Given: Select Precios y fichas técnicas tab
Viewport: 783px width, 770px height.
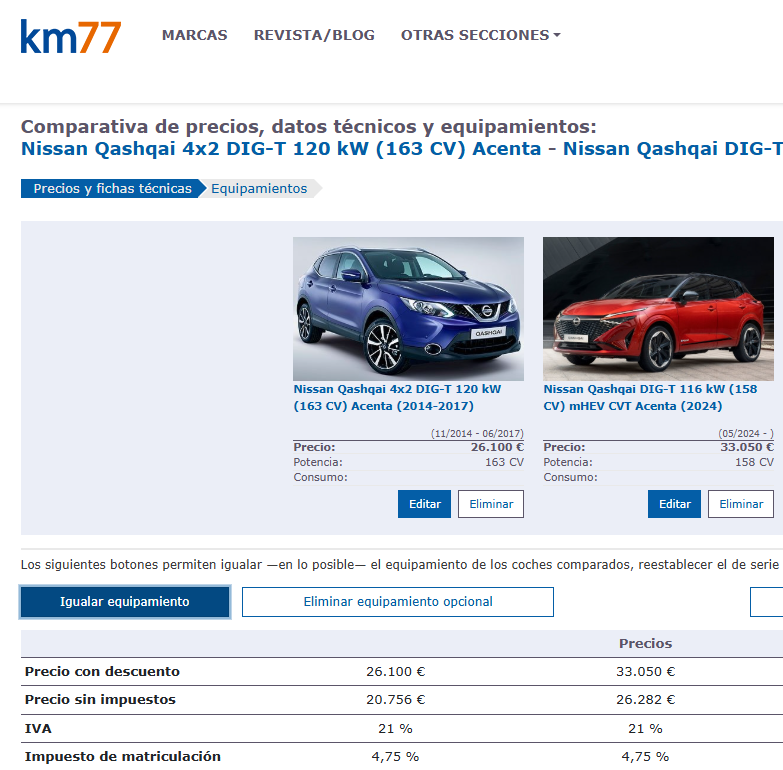Looking at the screenshot, I should (x=112, y=188).
